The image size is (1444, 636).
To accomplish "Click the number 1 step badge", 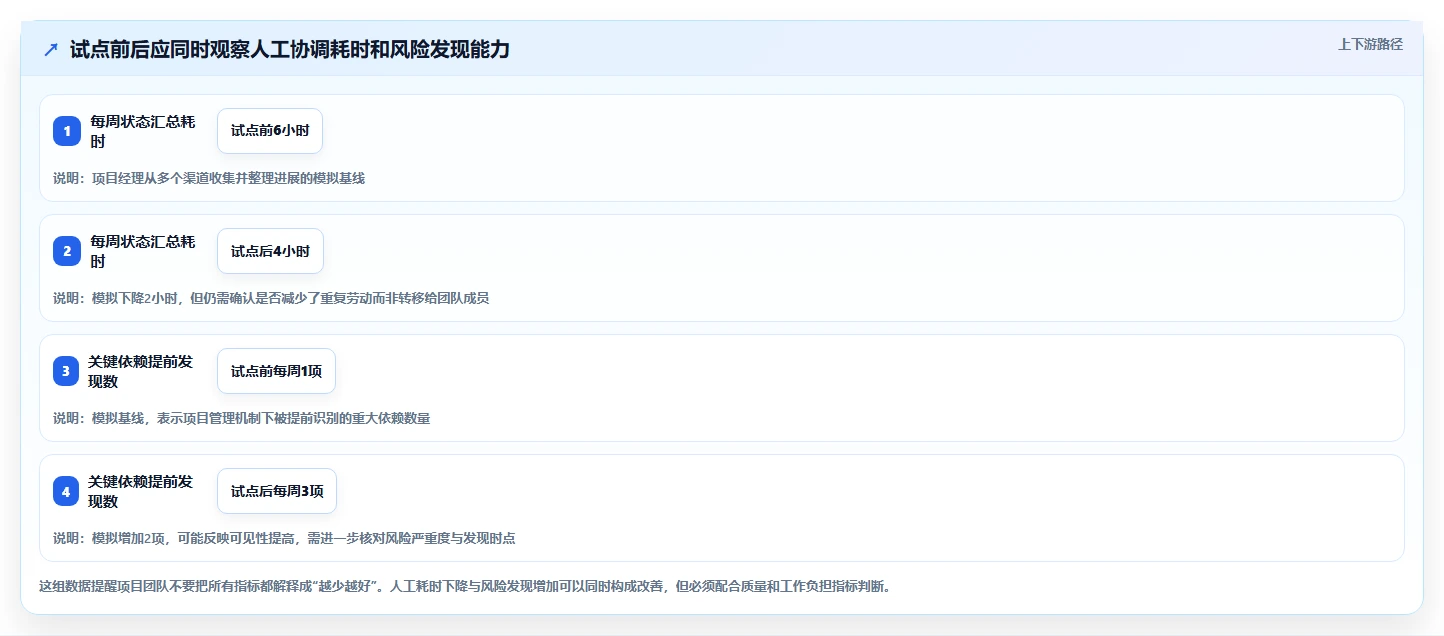I will 67,131.
